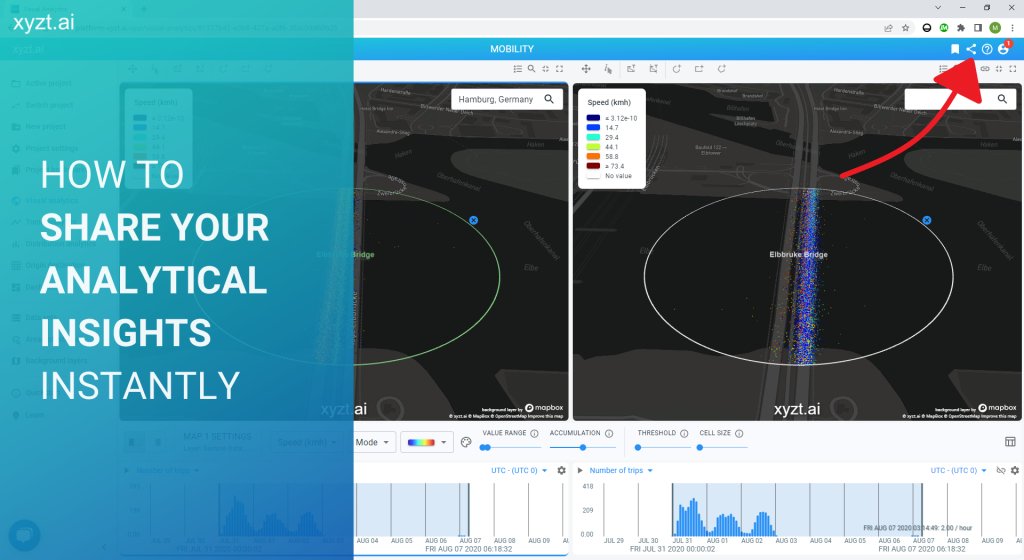
Task: Click the ACCUMULATION slider handle
Action: tap(583, 448)
